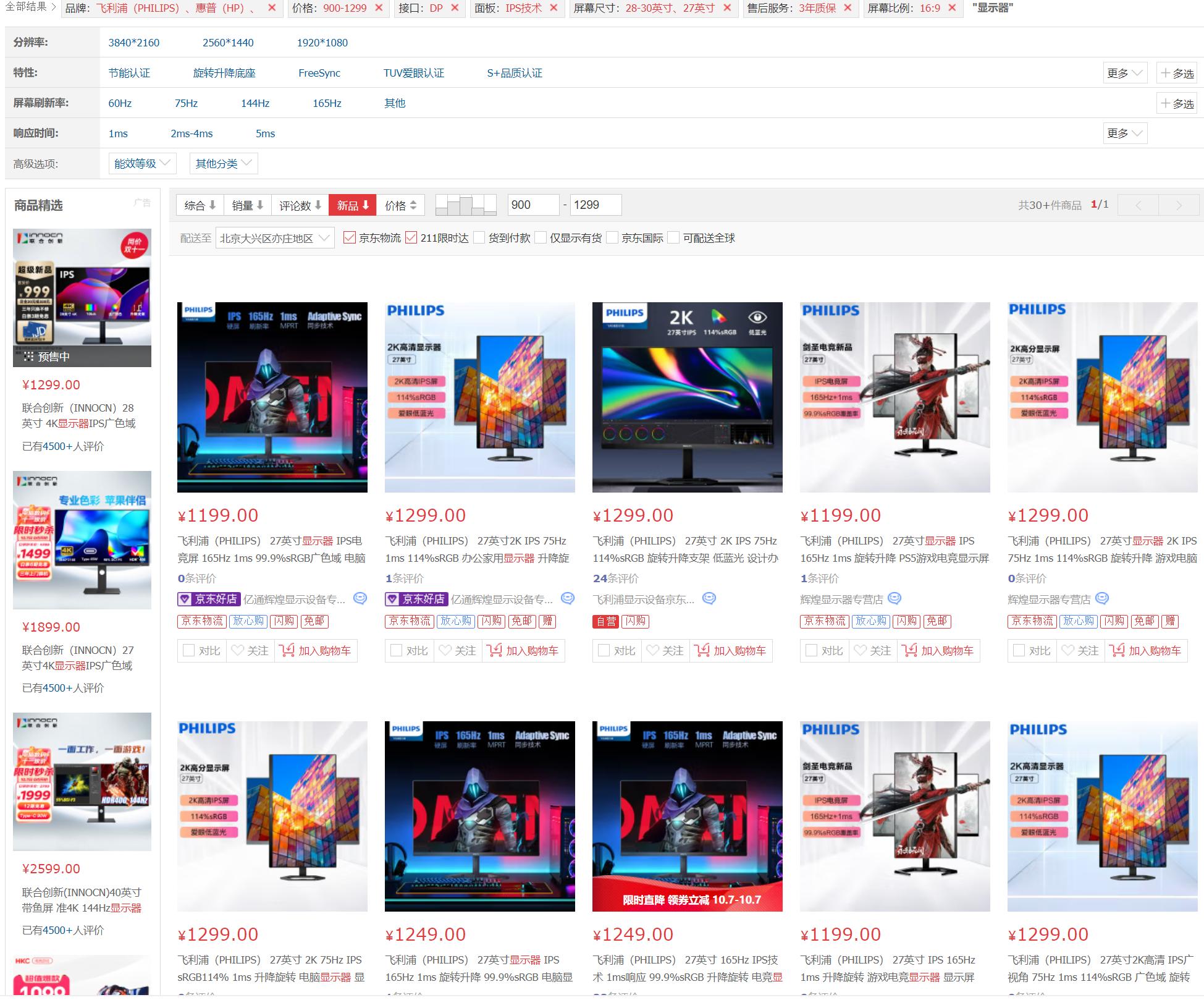Image resolution: width=1204 pixels, height=1000 pixels.
Task: Uncheck the 京东物流 checkbox
Action: tap(350, 238)
